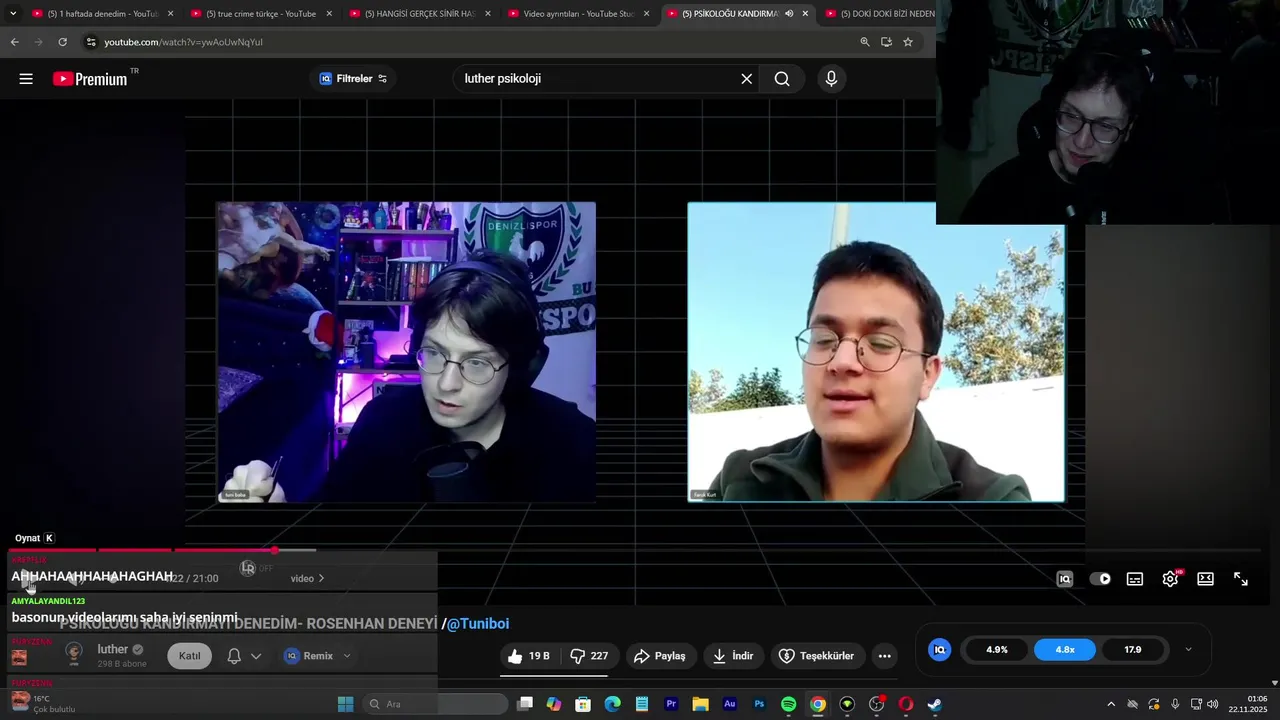The width and height of the screenshot is (1280, 720).
Task: Open the Remix dropdown
Action: [x=318, y=656]
